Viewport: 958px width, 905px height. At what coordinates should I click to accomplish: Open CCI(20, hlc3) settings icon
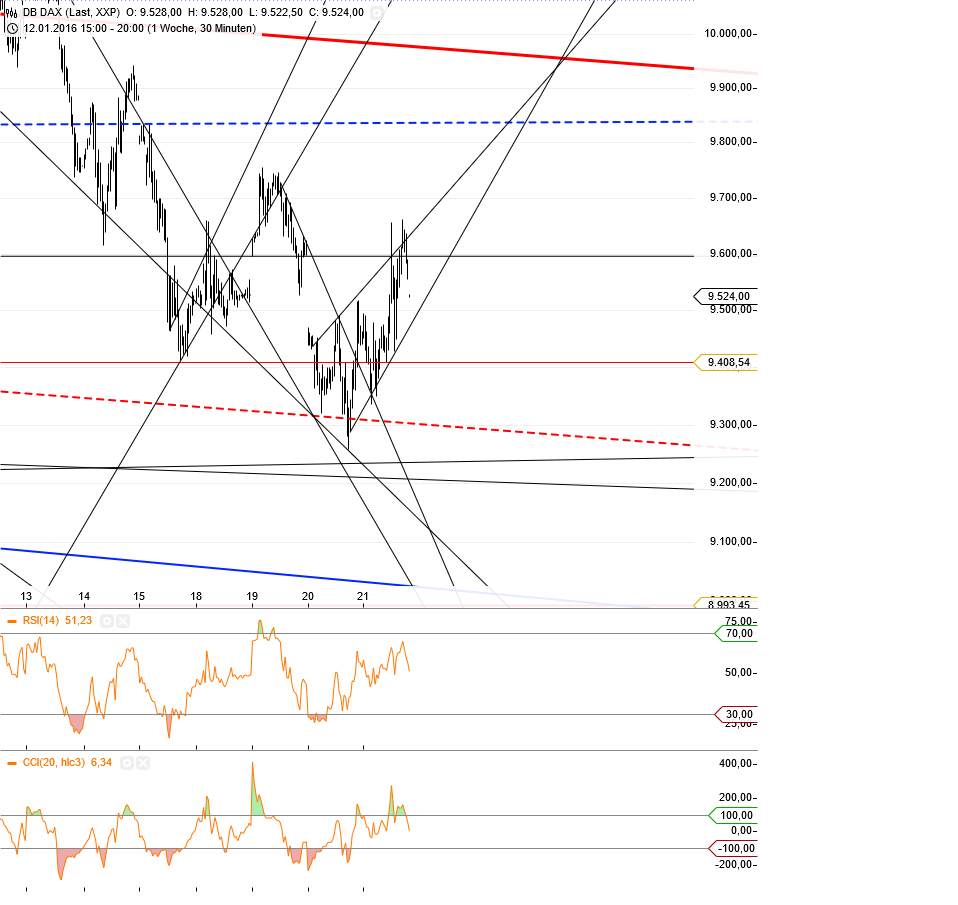pyautogui.click(x=127, y=762)
